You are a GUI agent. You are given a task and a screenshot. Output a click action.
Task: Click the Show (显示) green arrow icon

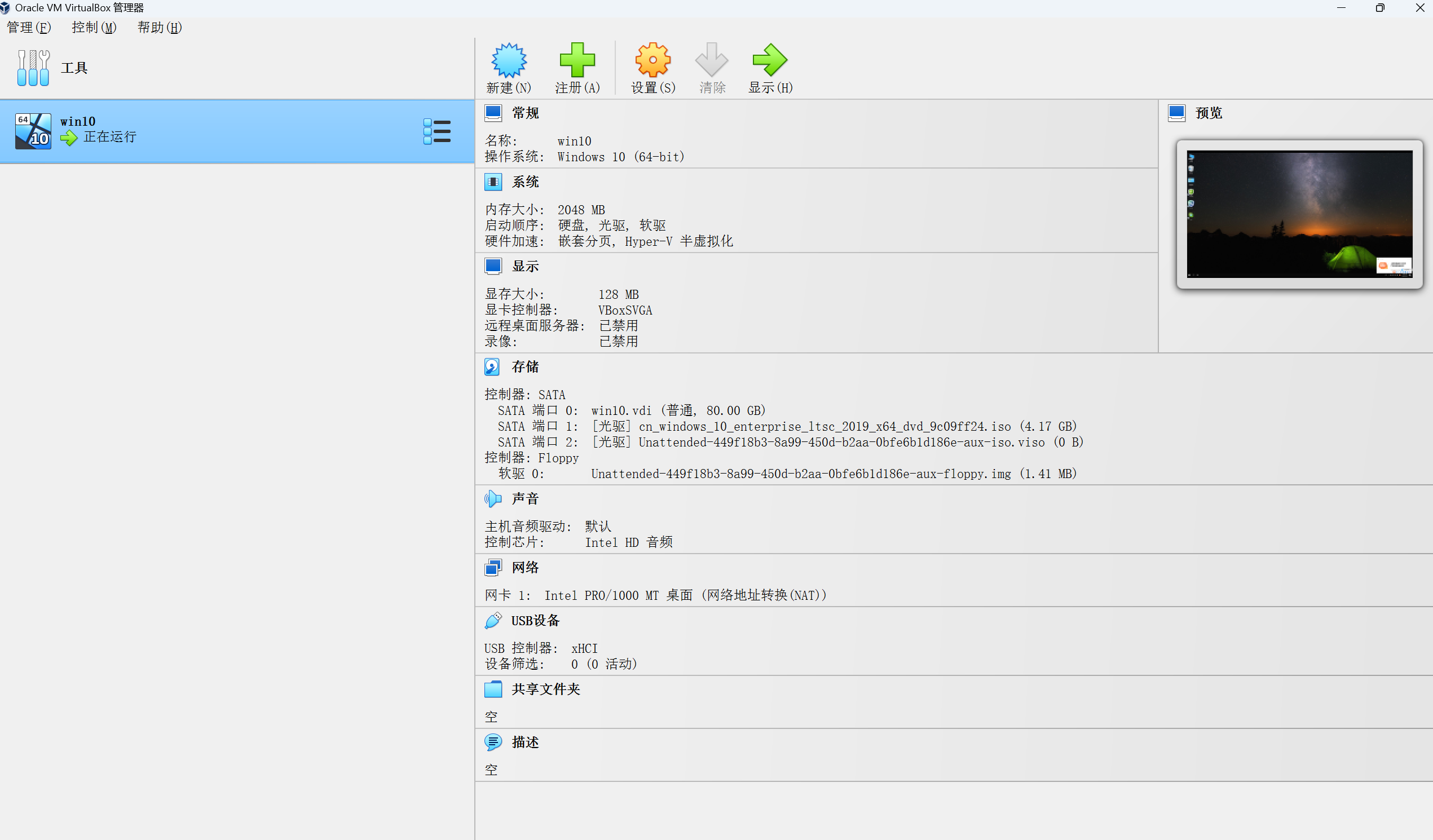(x=770, y=60)
